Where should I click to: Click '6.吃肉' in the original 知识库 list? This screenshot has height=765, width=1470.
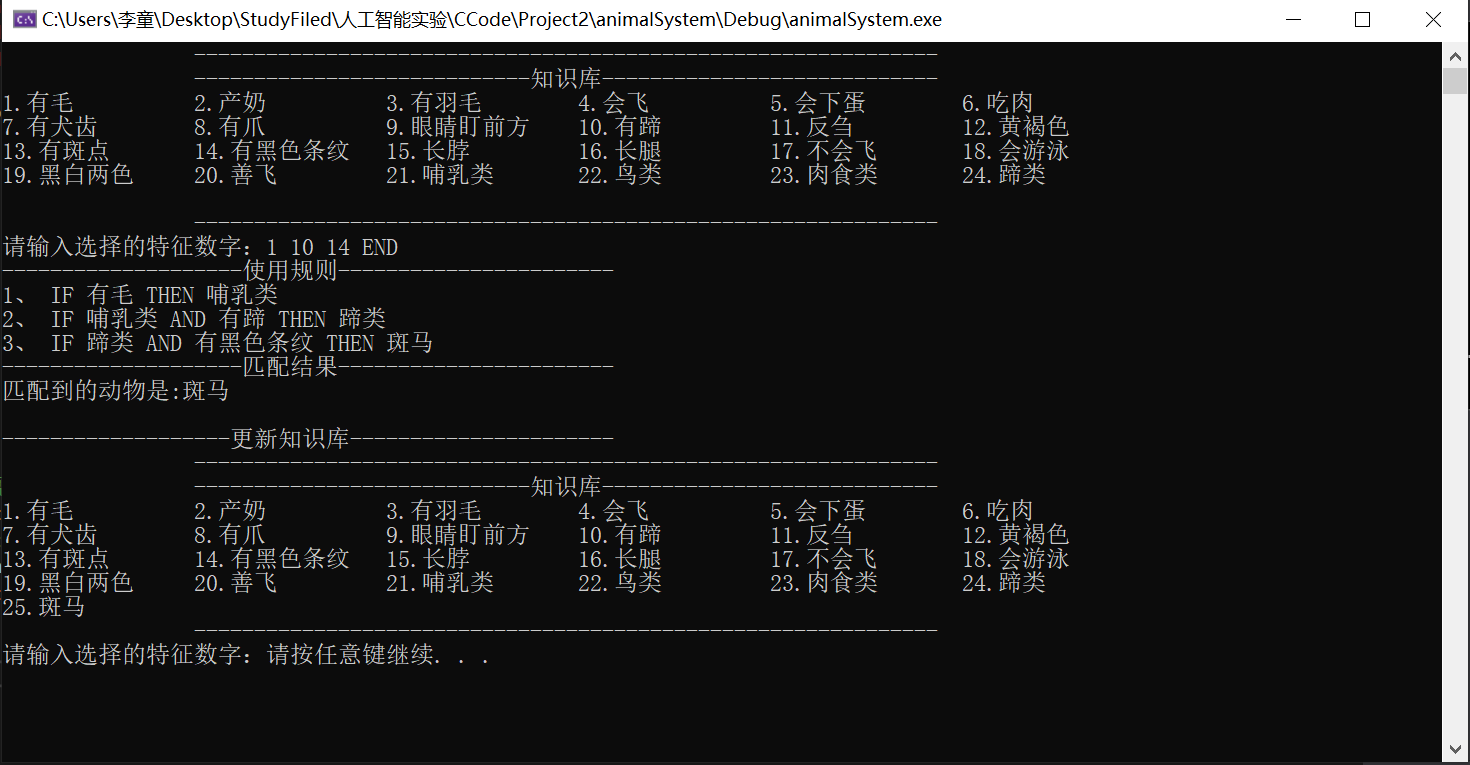point(998,103)
